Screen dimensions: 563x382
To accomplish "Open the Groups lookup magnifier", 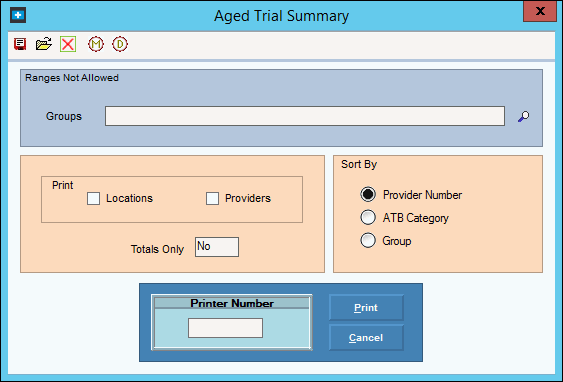I will (x=524, y=116).
